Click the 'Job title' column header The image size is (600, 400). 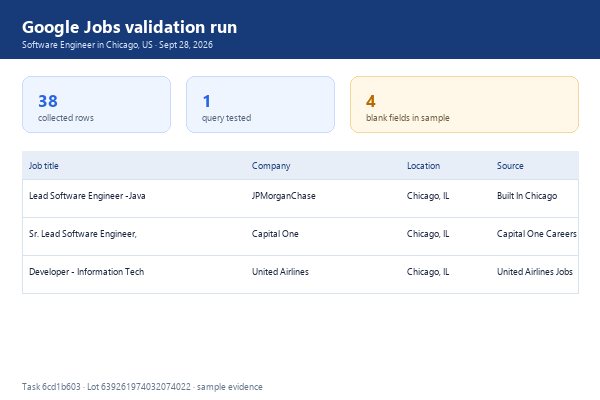click(x=44, y=166)
